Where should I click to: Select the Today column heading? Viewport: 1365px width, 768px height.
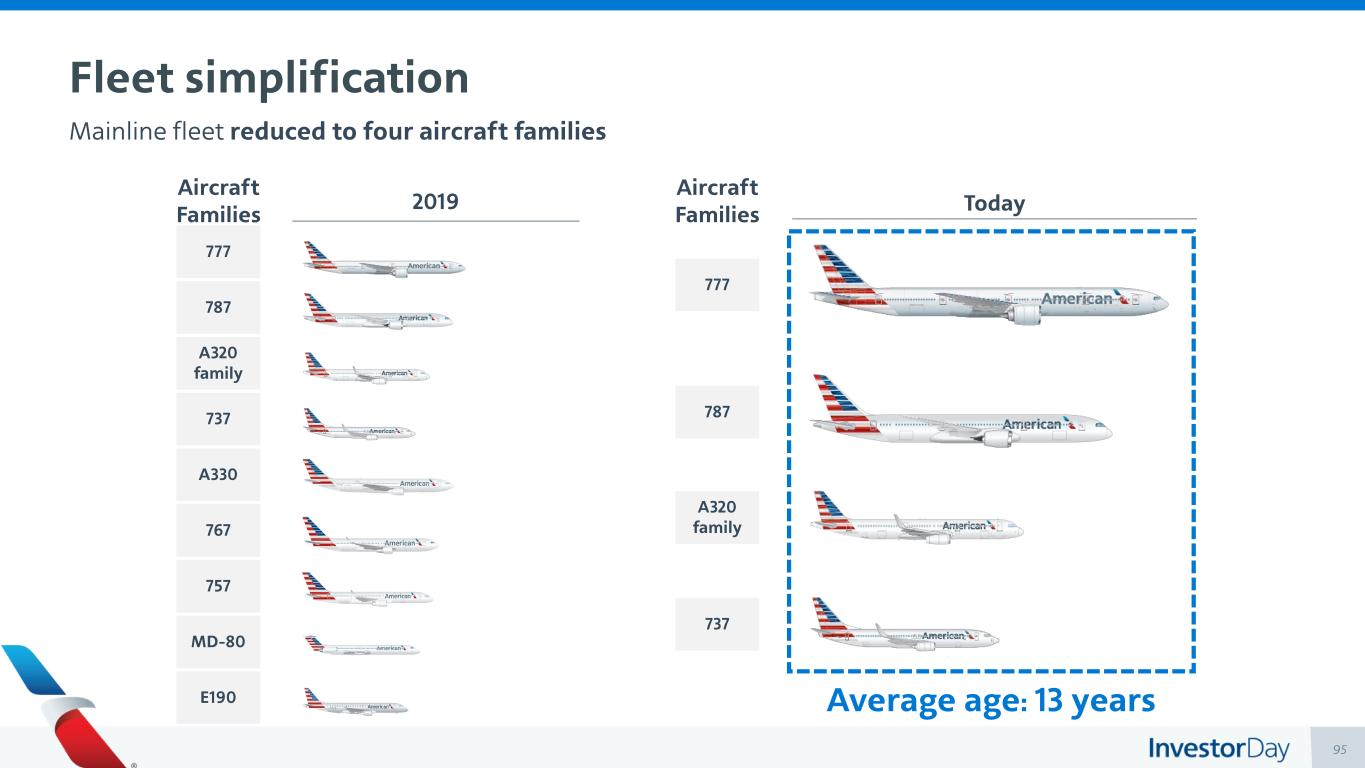coord(994,204)
